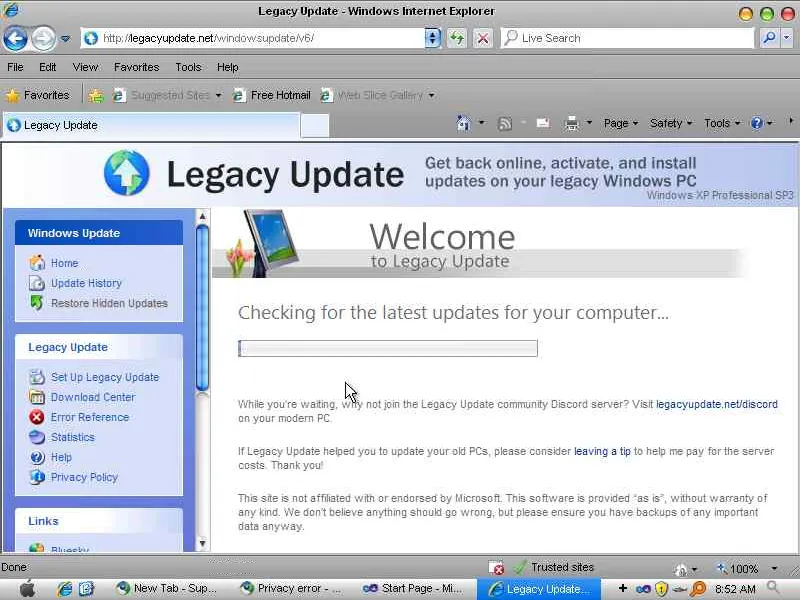
Task: Click the sidebar Help question icon
Action: [37, 457]
